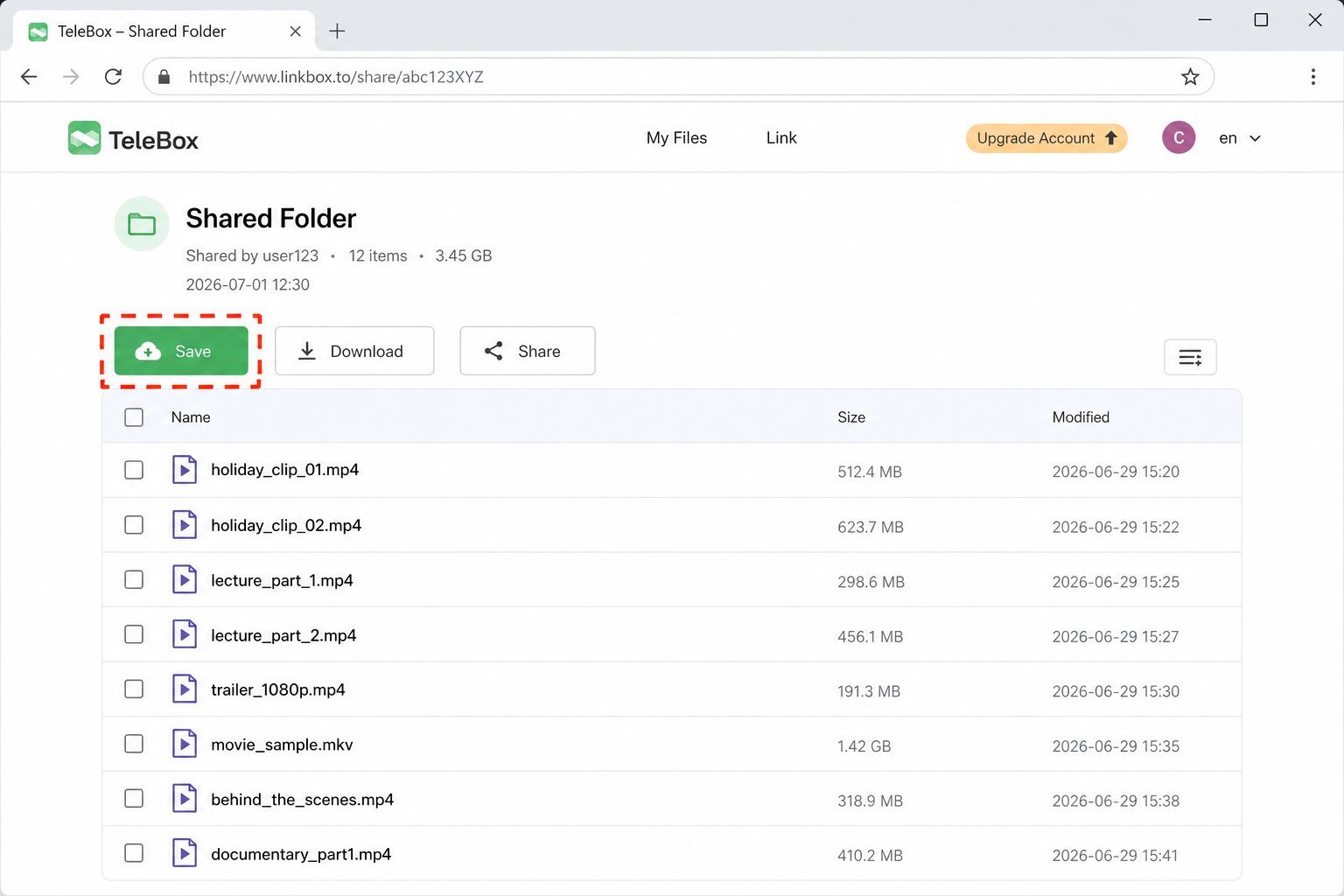The width and height of the screenshot is (1344, 896).
Task: Click the TeleBox brand name
Action: click(x=154, y=140)
